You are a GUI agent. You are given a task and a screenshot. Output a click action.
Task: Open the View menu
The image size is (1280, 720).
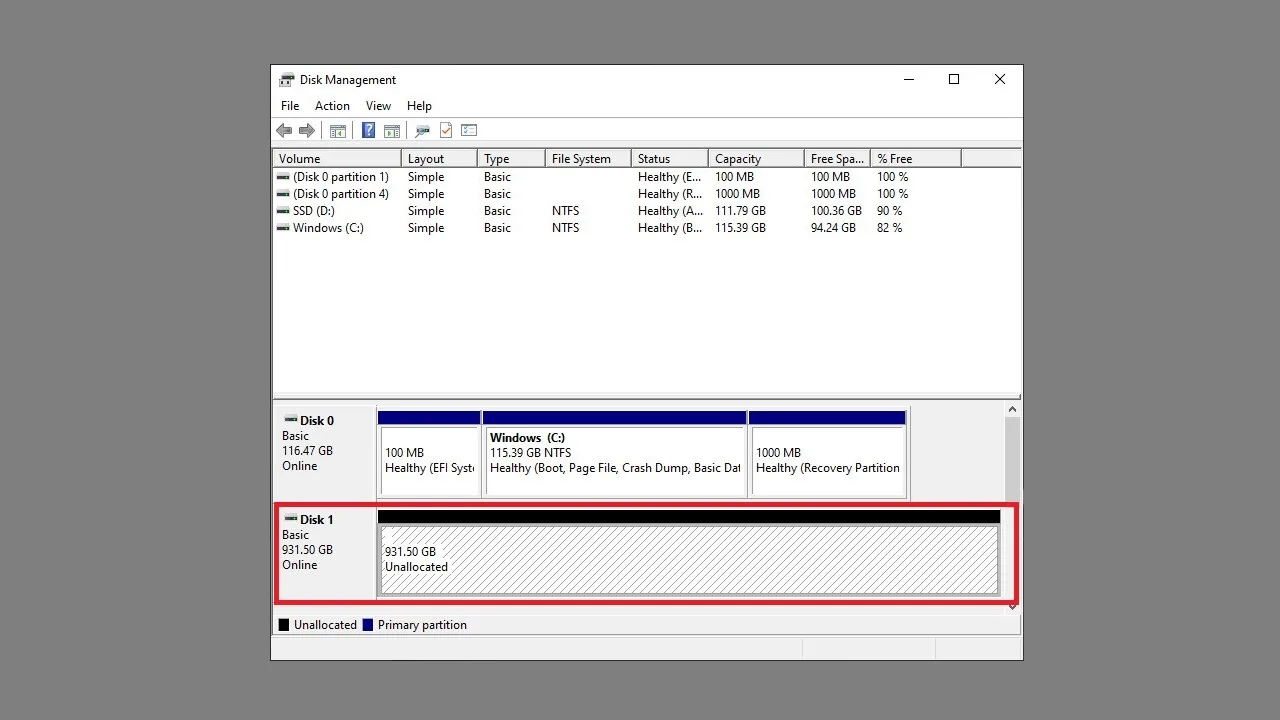point(378,106)
